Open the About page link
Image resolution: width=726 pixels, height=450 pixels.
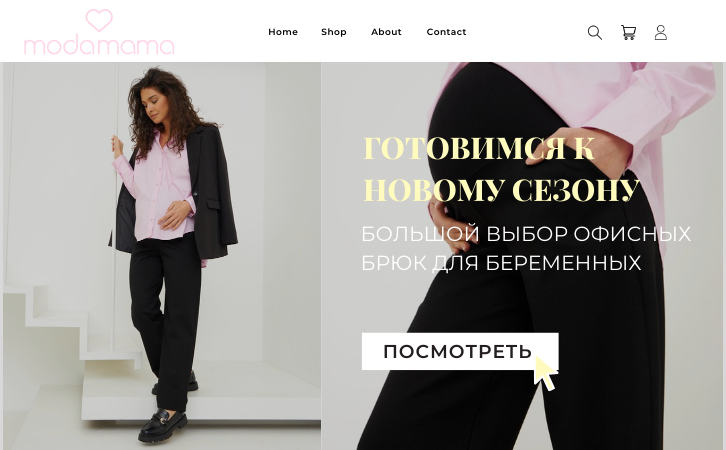coord(386,32)
